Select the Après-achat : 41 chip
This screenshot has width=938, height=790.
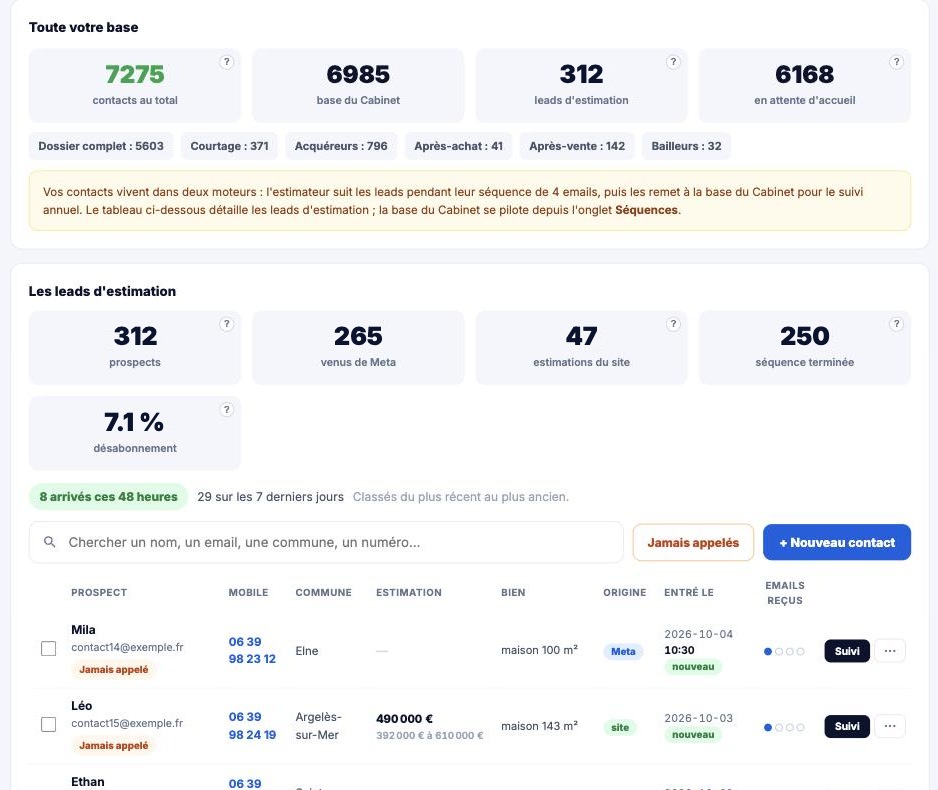458,146
